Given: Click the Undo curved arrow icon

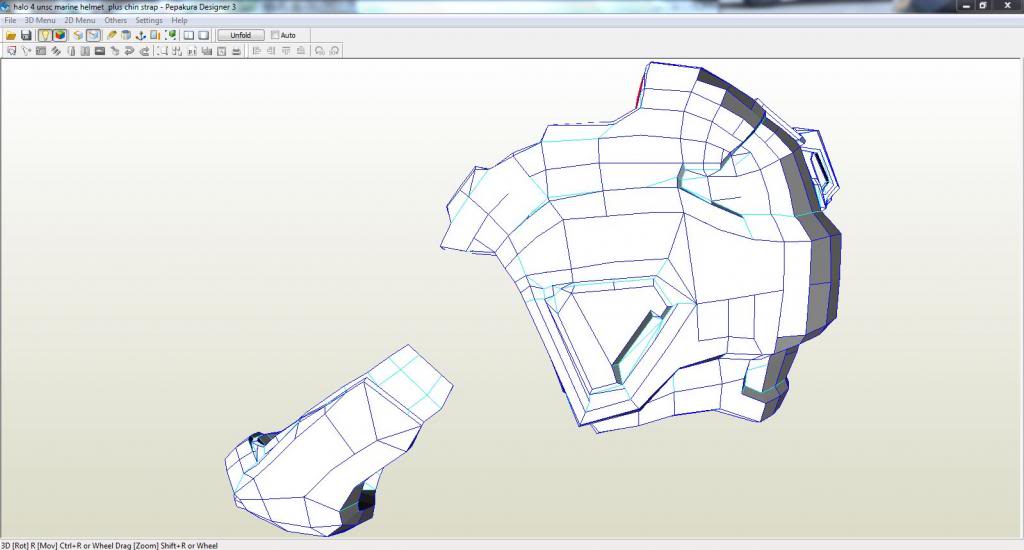Looking at the screenshot, I should pos(129,51).
